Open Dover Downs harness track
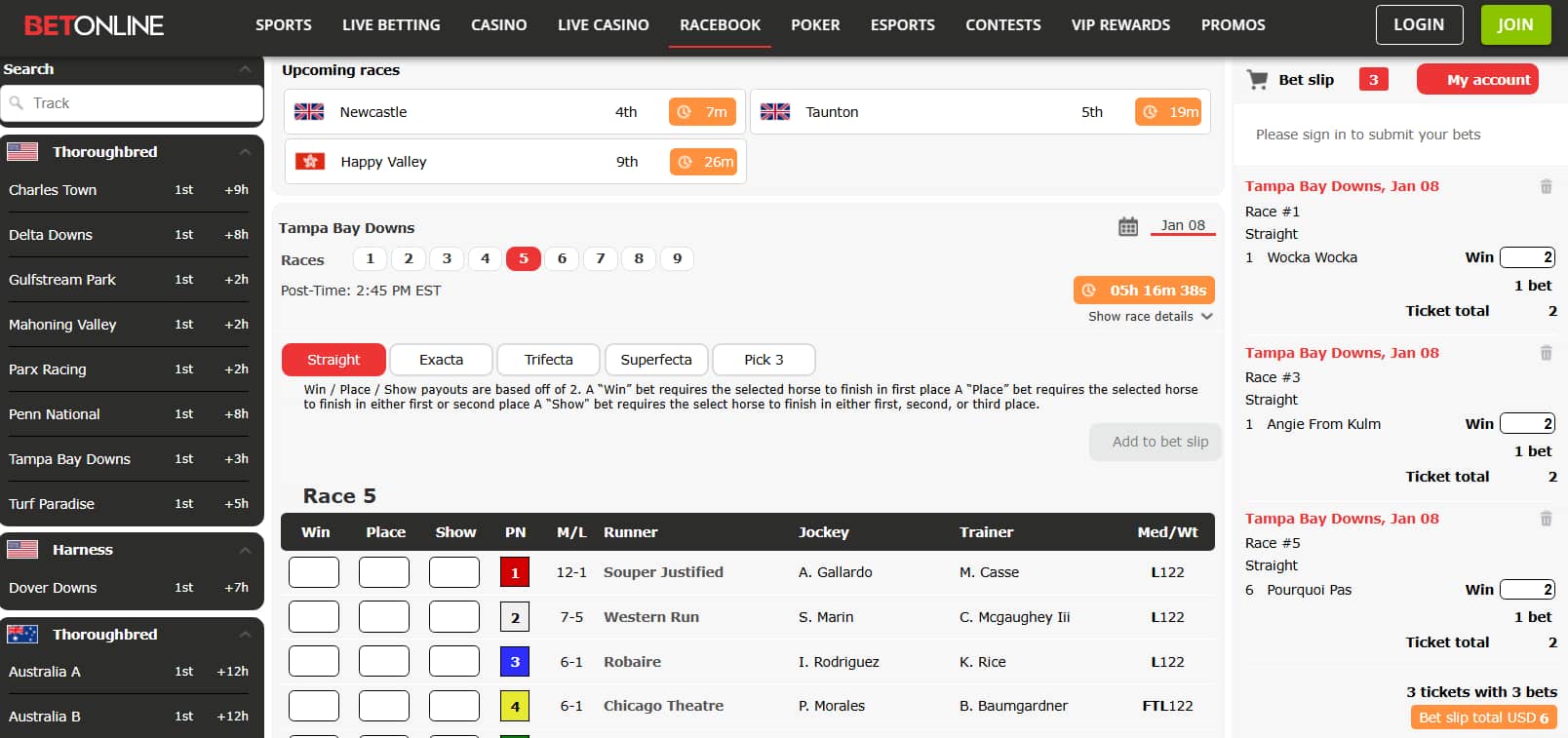Image resolution: width=1568 pixels, height=738 pixels. click(x=129, y=588)
